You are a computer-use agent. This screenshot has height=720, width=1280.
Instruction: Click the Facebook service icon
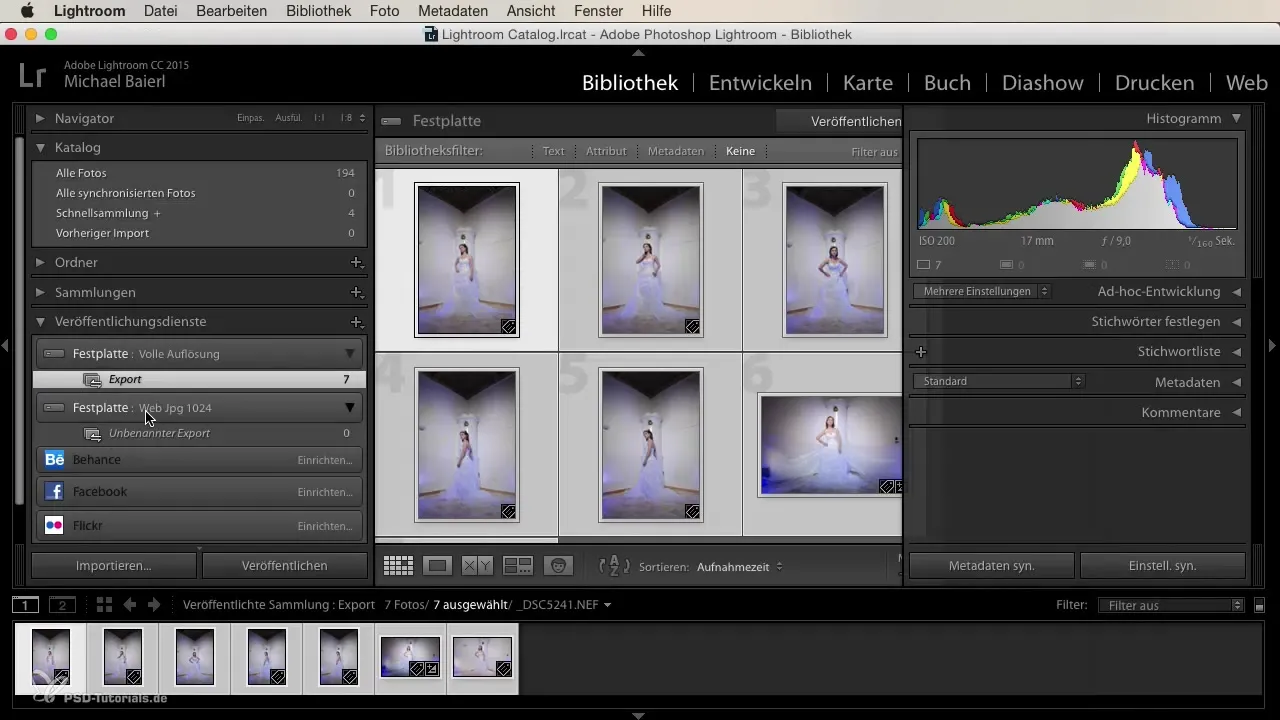tap(54, 492)
